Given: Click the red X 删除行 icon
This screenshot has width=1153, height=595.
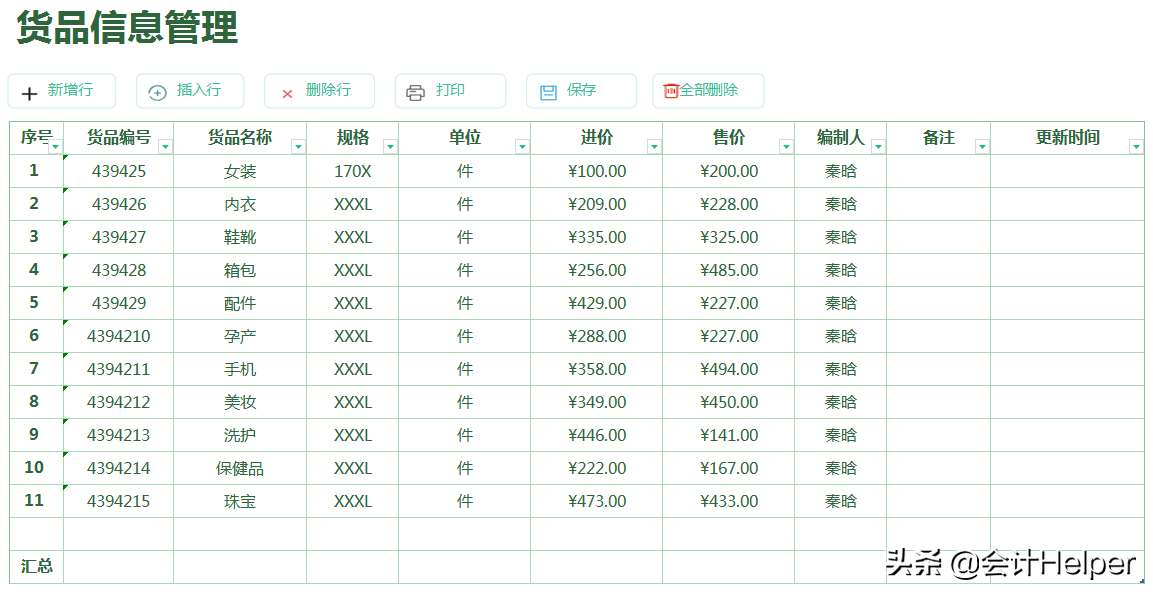Looking at the screenshot, I should [x=287, y=93].
